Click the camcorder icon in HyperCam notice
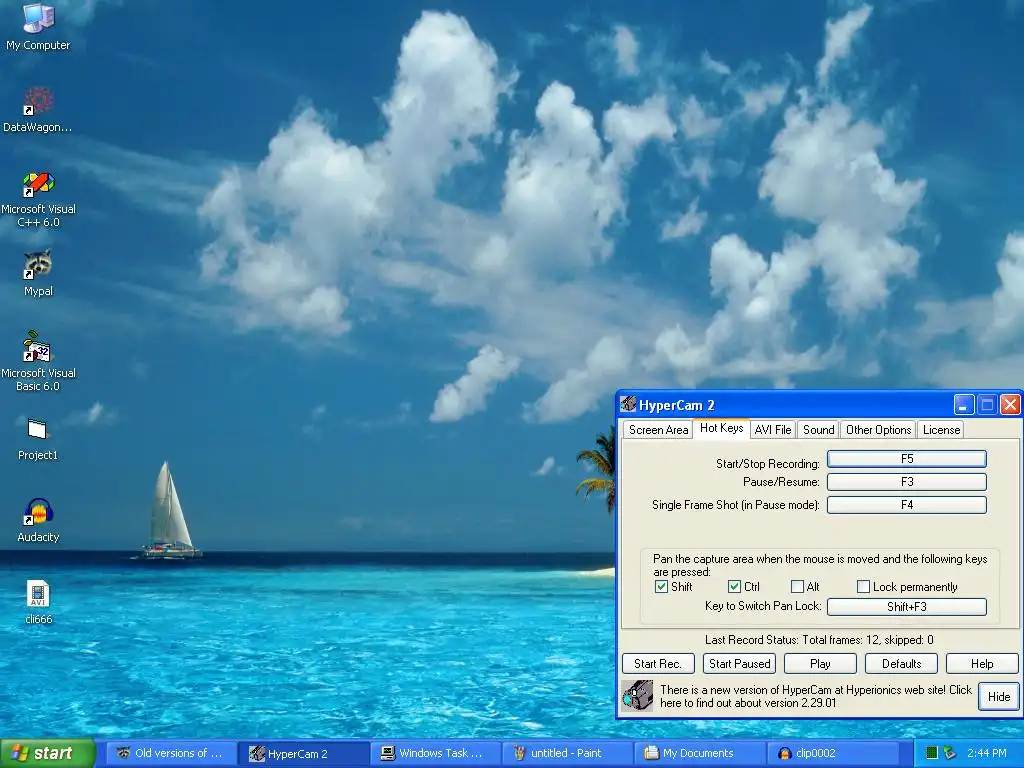 637,696
